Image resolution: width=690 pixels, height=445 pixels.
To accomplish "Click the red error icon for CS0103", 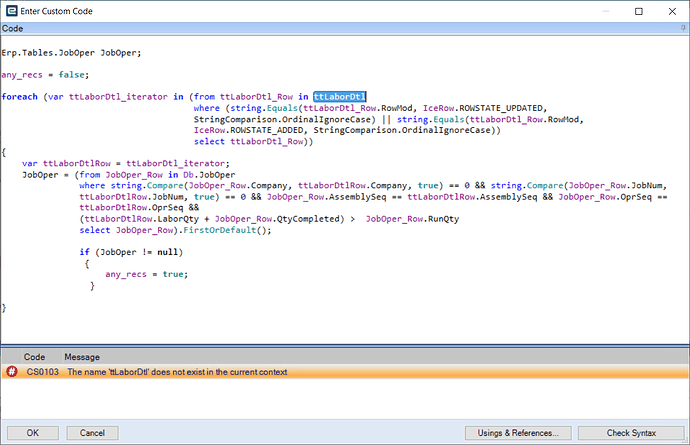I will (11, 371).
